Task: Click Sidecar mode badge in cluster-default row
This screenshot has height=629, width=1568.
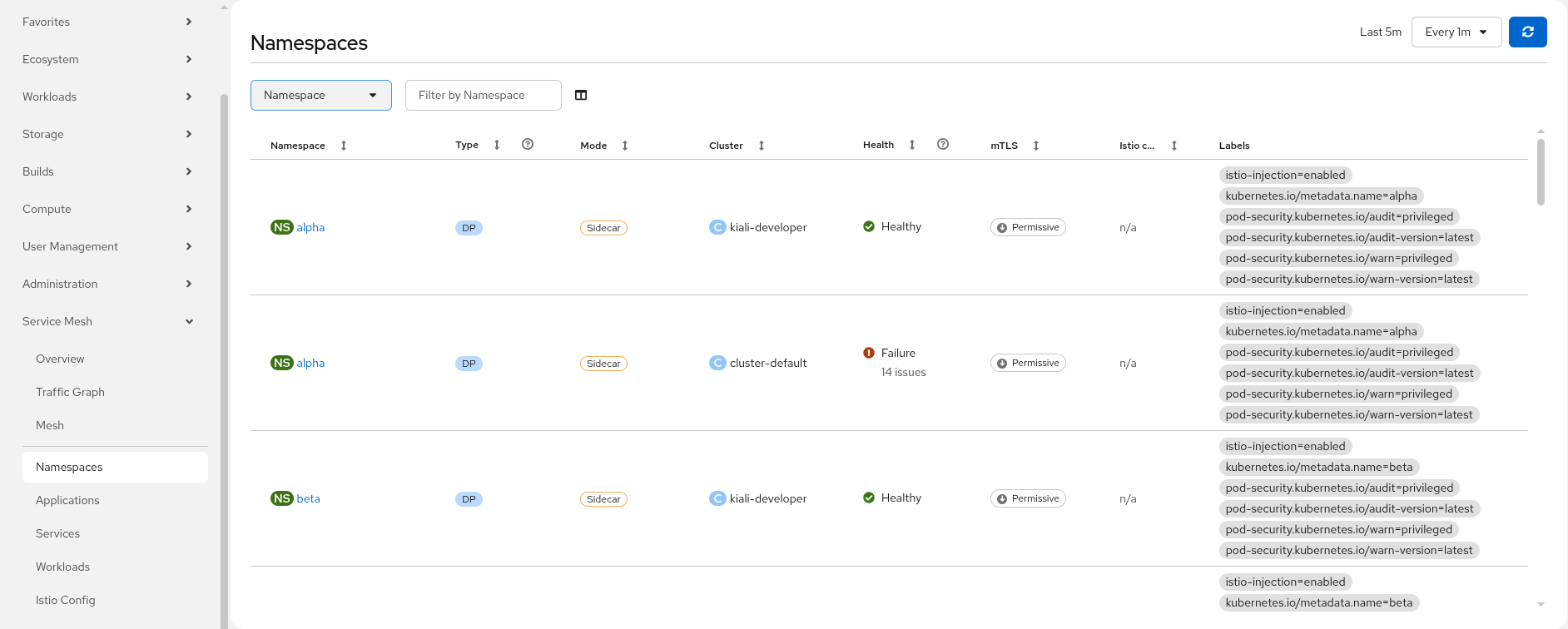Action: click(x=603, y=364)
